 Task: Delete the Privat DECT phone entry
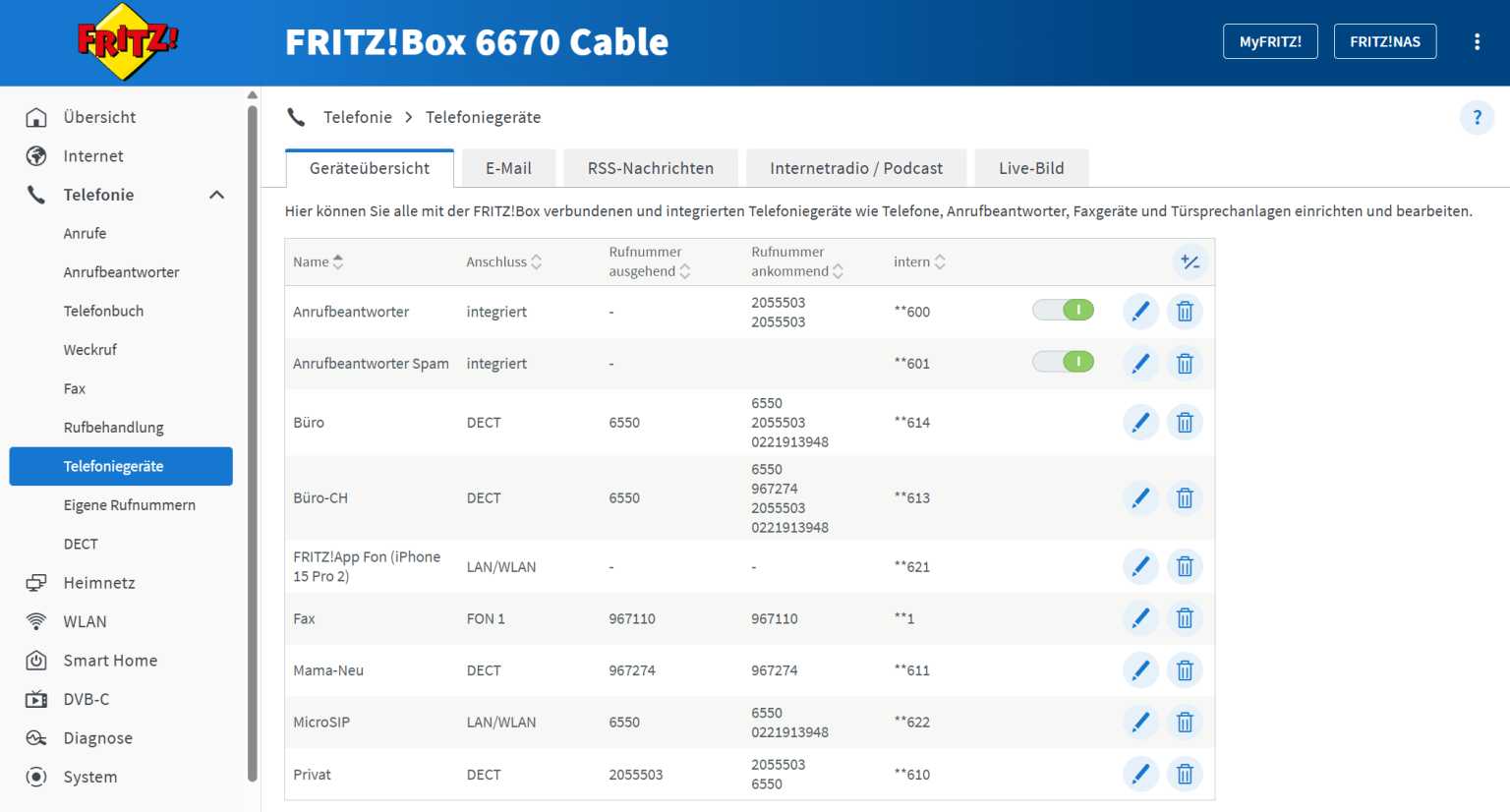(x=1185, y=775)
